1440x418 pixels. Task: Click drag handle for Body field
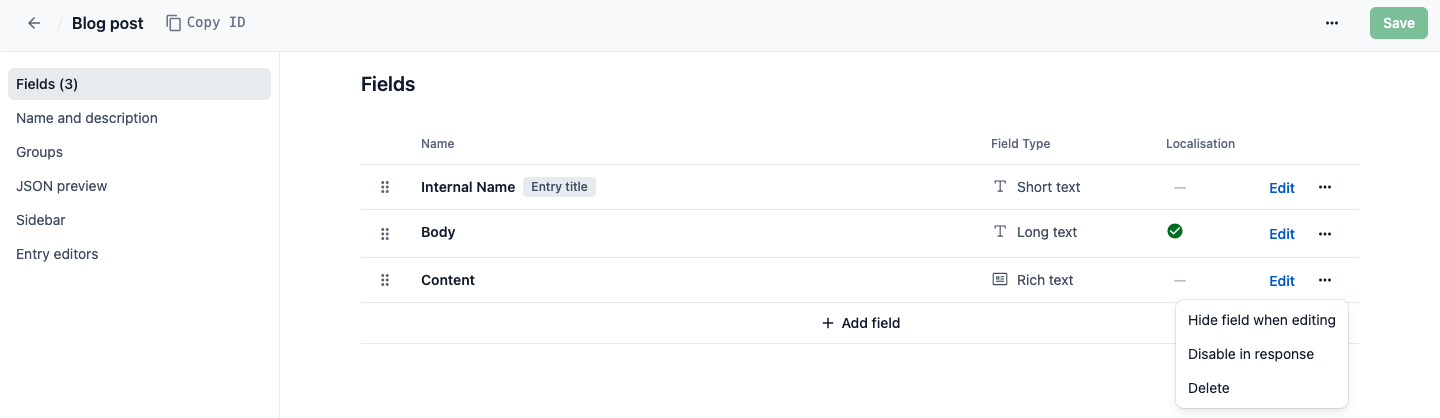(x=385, y=234)
